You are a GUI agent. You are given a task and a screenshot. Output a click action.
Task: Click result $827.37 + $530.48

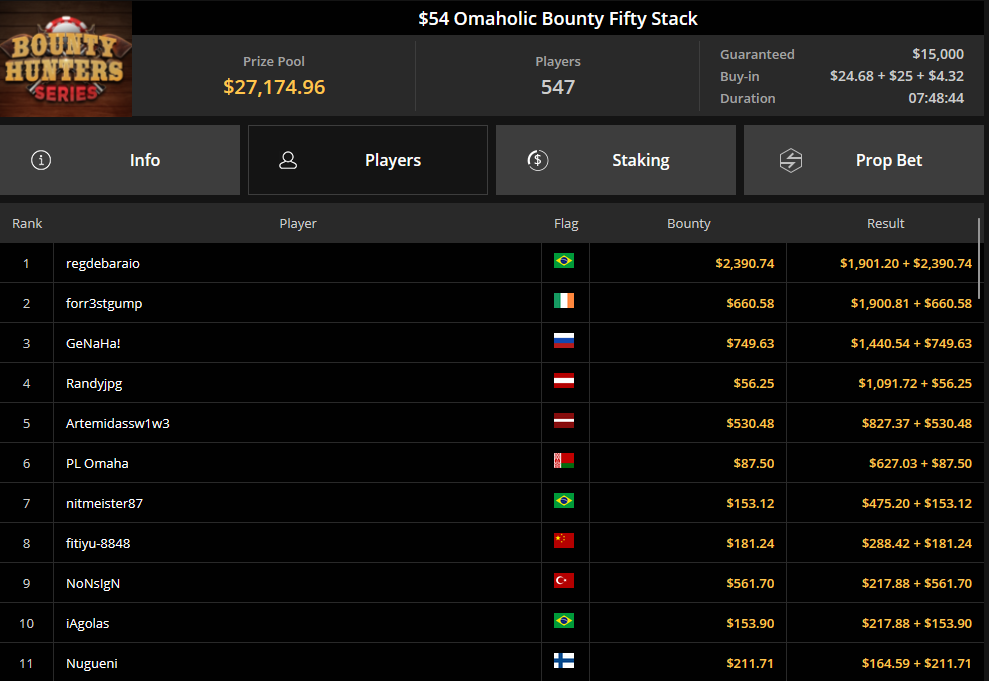[x=917, y=423]
